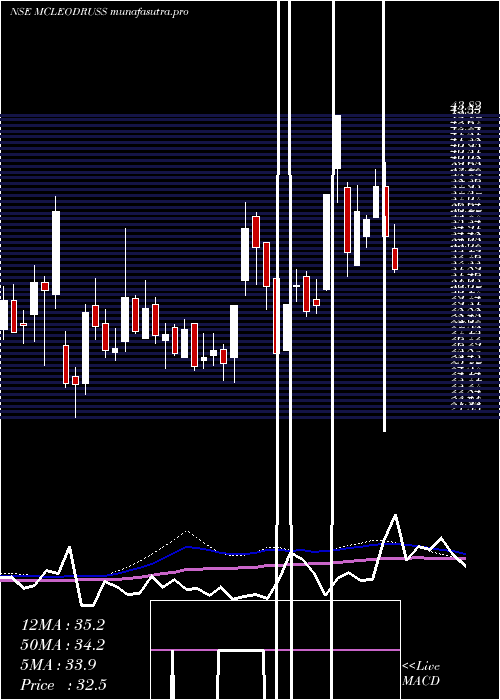Click the last red candlestick on the right

395,259
